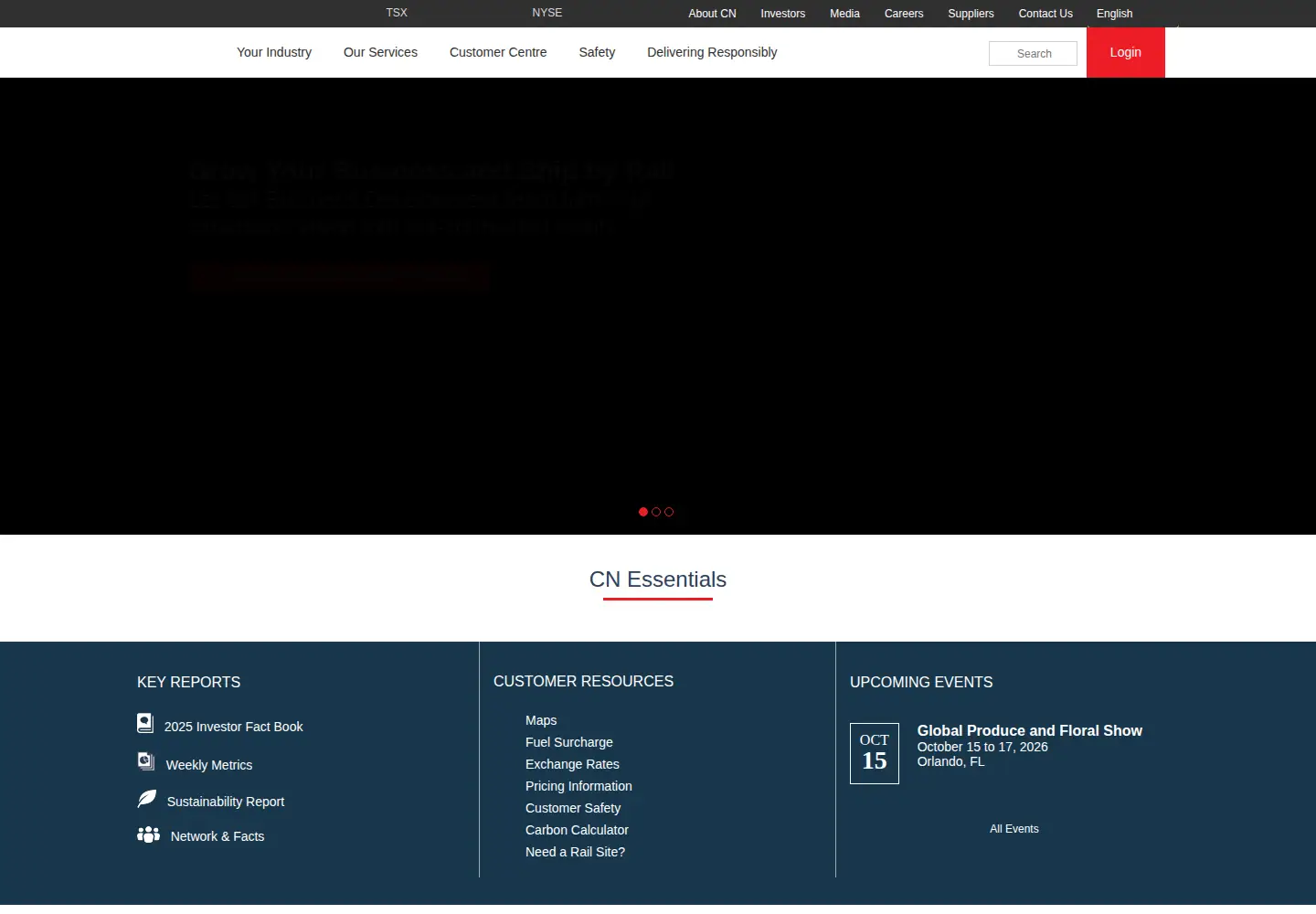The width and height of the screenshot is (1316, 914).
Task: Click into the Search field
Action: tap(1033, 54)
